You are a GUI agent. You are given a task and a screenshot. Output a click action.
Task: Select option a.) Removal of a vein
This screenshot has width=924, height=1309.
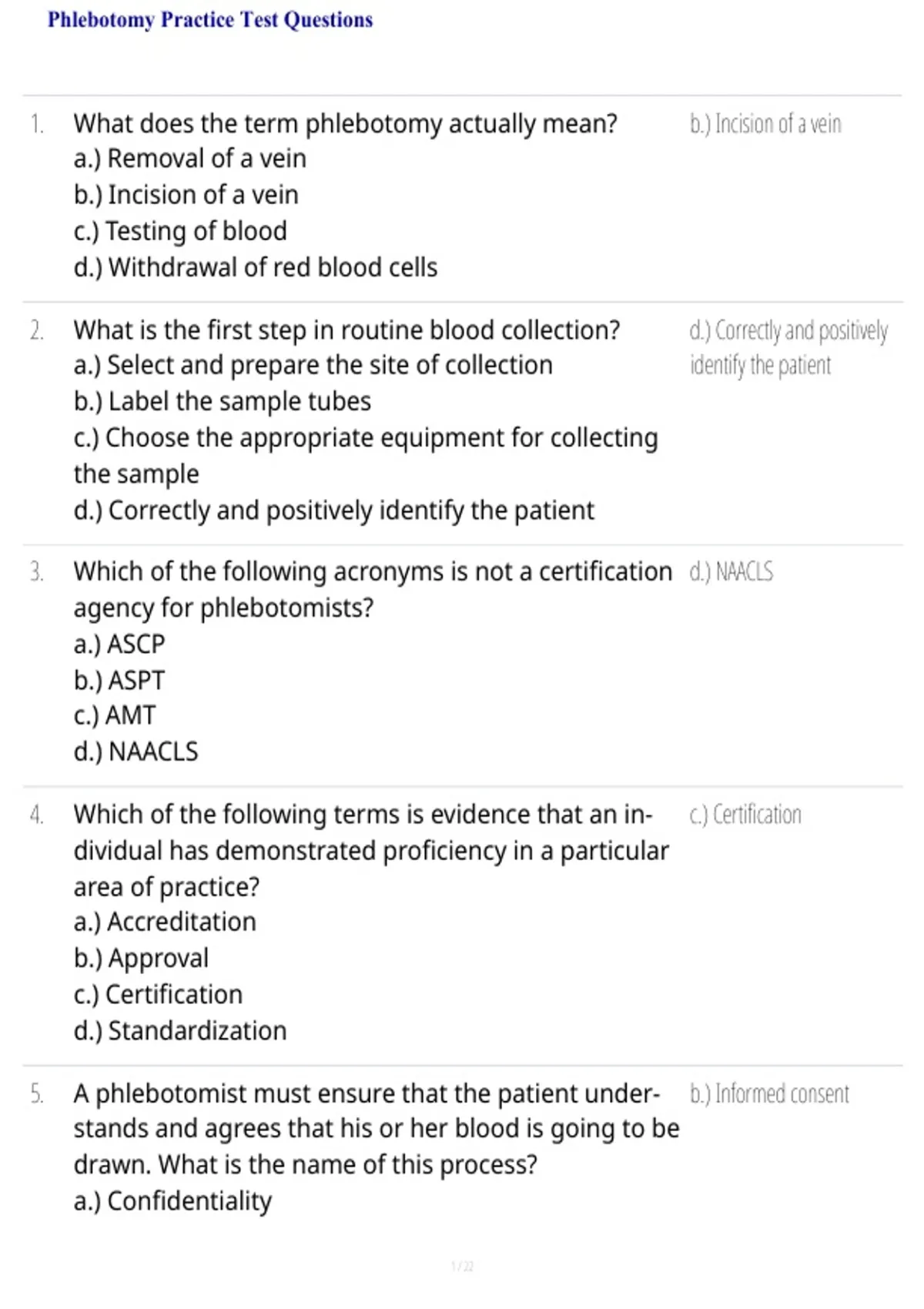pos(190,159)
